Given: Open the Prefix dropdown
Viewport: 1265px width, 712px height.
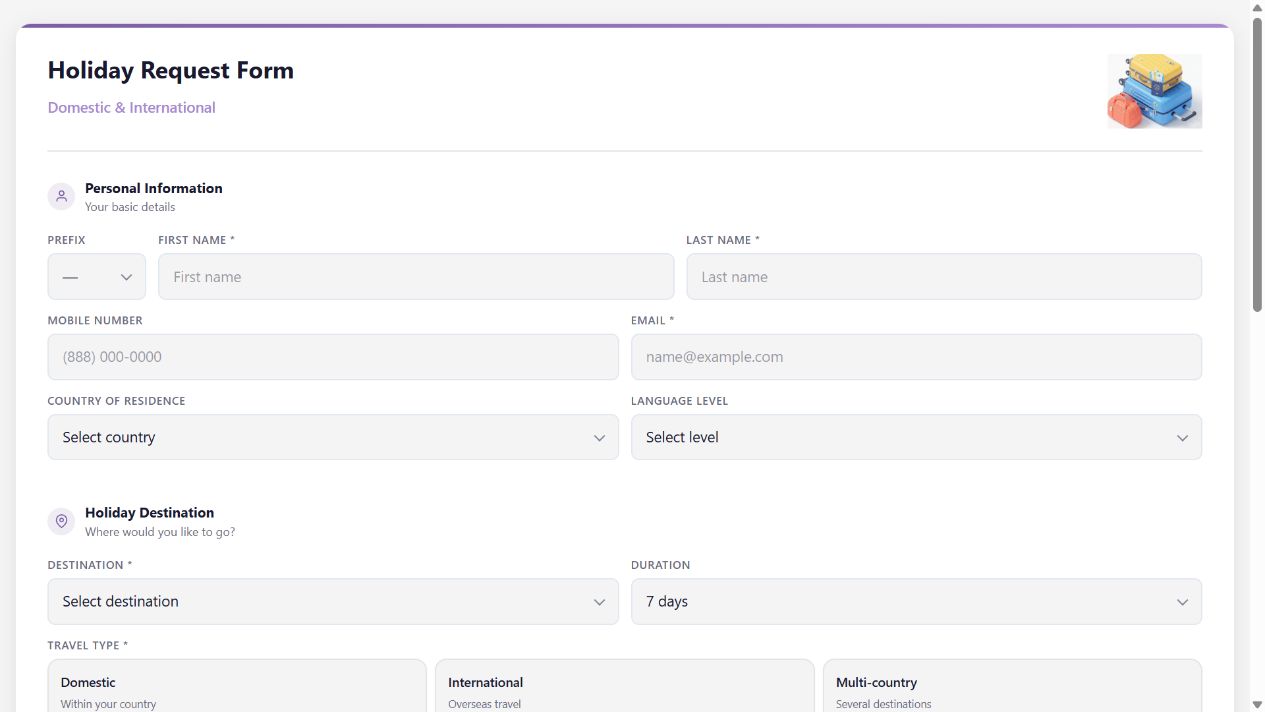Looking at the screenshot, I should (x=97, y=277).
